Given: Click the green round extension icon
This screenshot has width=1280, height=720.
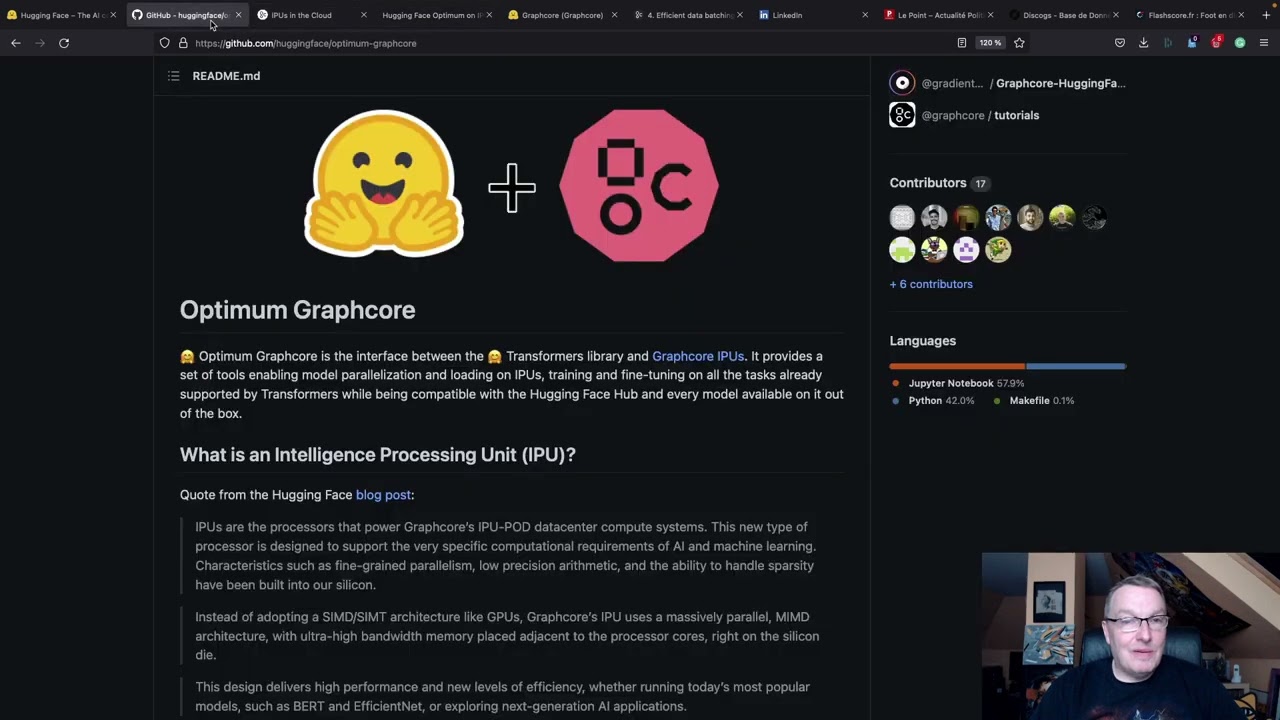Looking at the screenshot, I should (1240, 43).
